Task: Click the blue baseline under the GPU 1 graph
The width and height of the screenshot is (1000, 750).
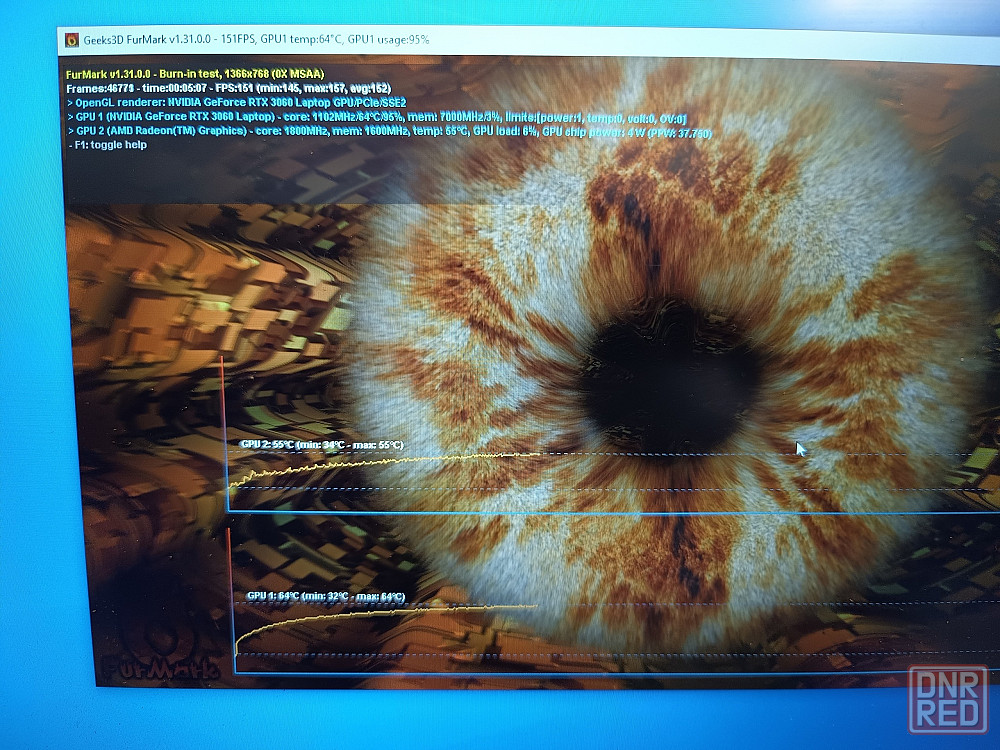Action: pos(600,672)
